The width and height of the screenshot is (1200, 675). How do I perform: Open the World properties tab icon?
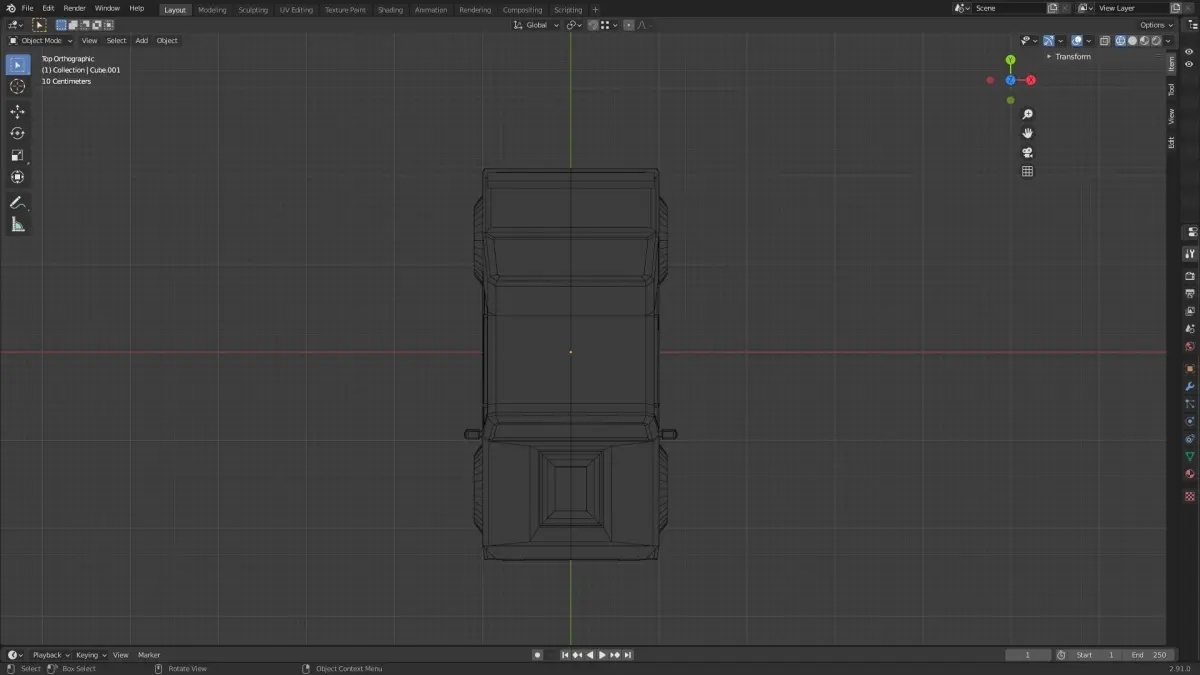pos(1189,347)
